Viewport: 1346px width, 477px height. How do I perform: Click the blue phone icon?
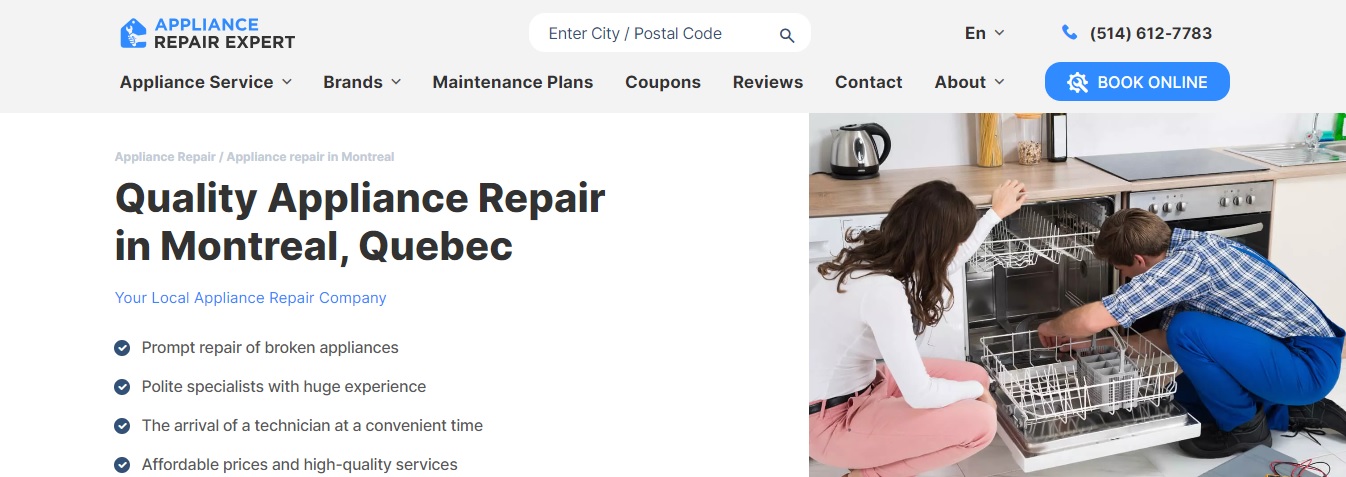1069,33
